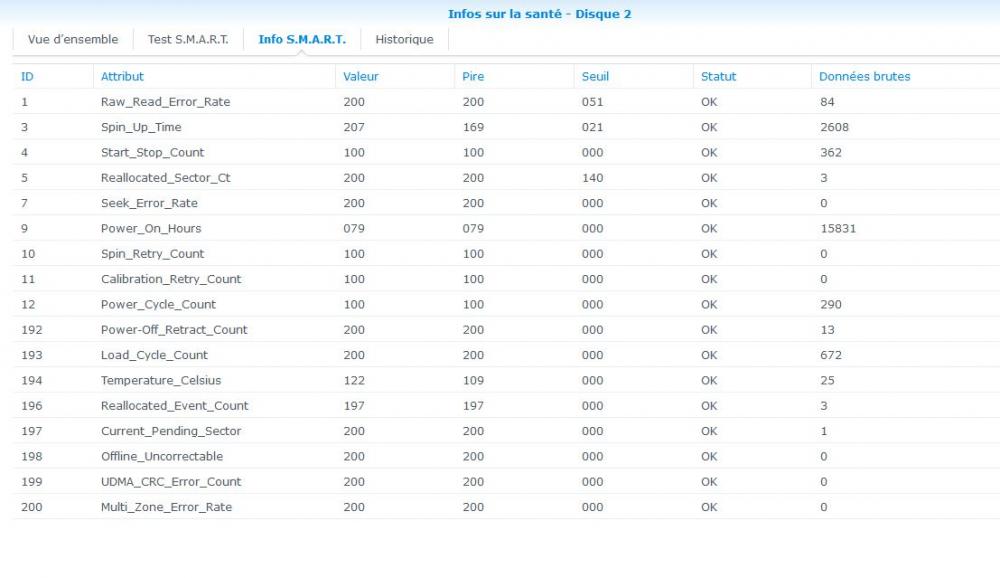Click Valeur 207 for Spin_Up_Time
This screenshot has height=578, width=1000.
354,127
